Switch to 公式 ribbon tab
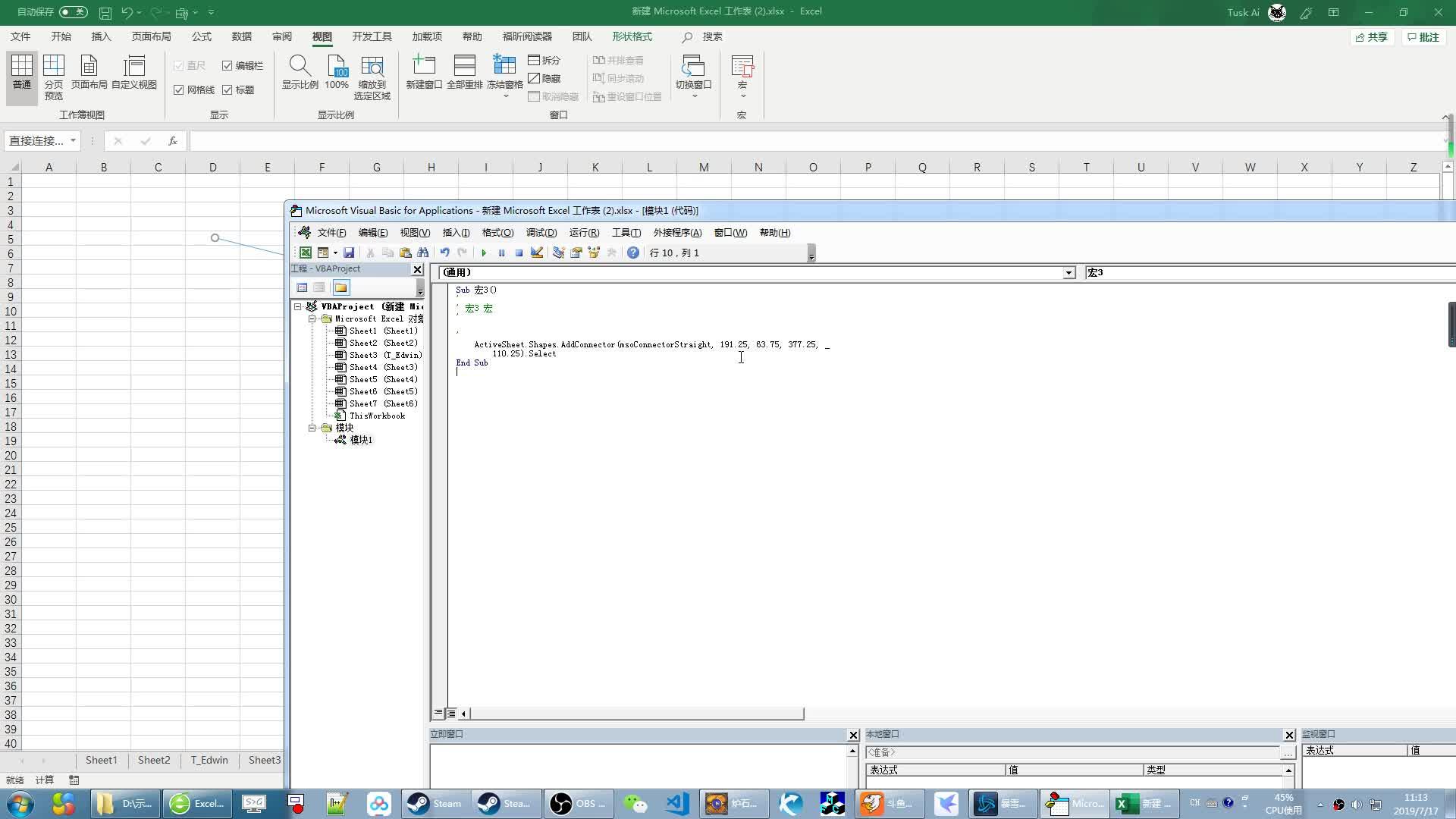The height and width of the screenshot is (819, 1456). 201,36
